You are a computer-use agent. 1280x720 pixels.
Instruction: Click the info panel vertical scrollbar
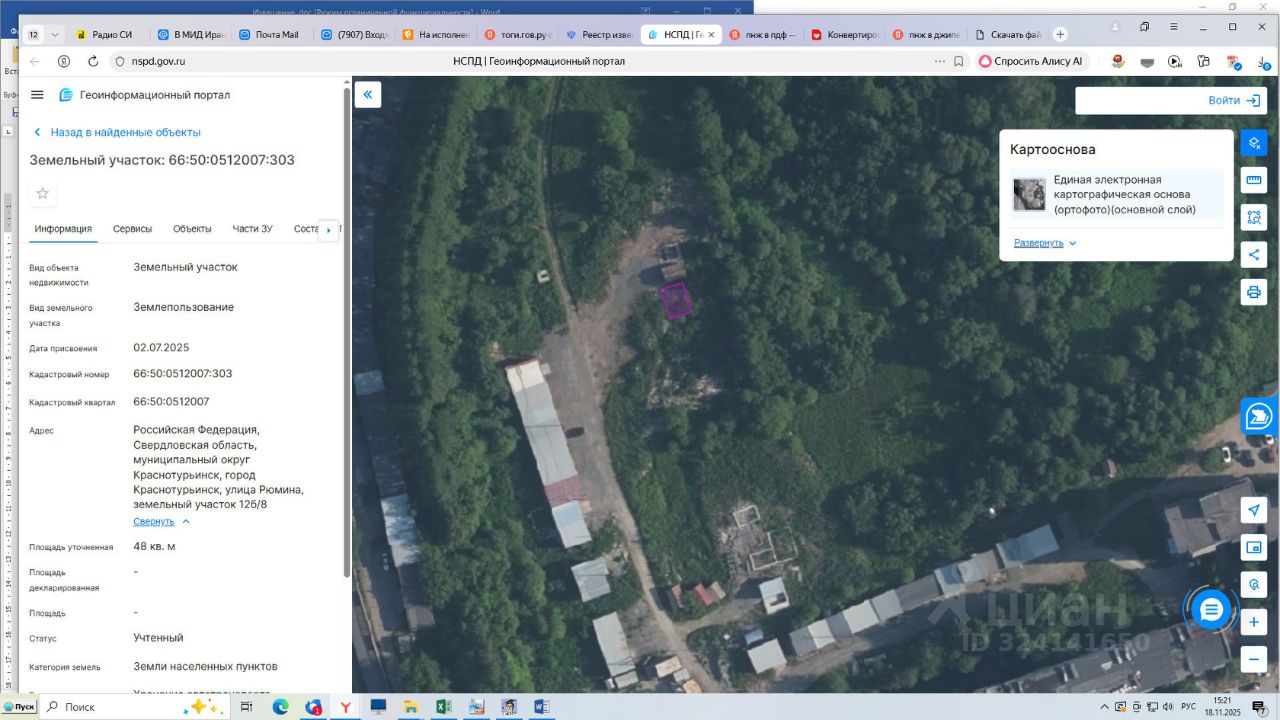pyautogui.click(x=347, y=330)
